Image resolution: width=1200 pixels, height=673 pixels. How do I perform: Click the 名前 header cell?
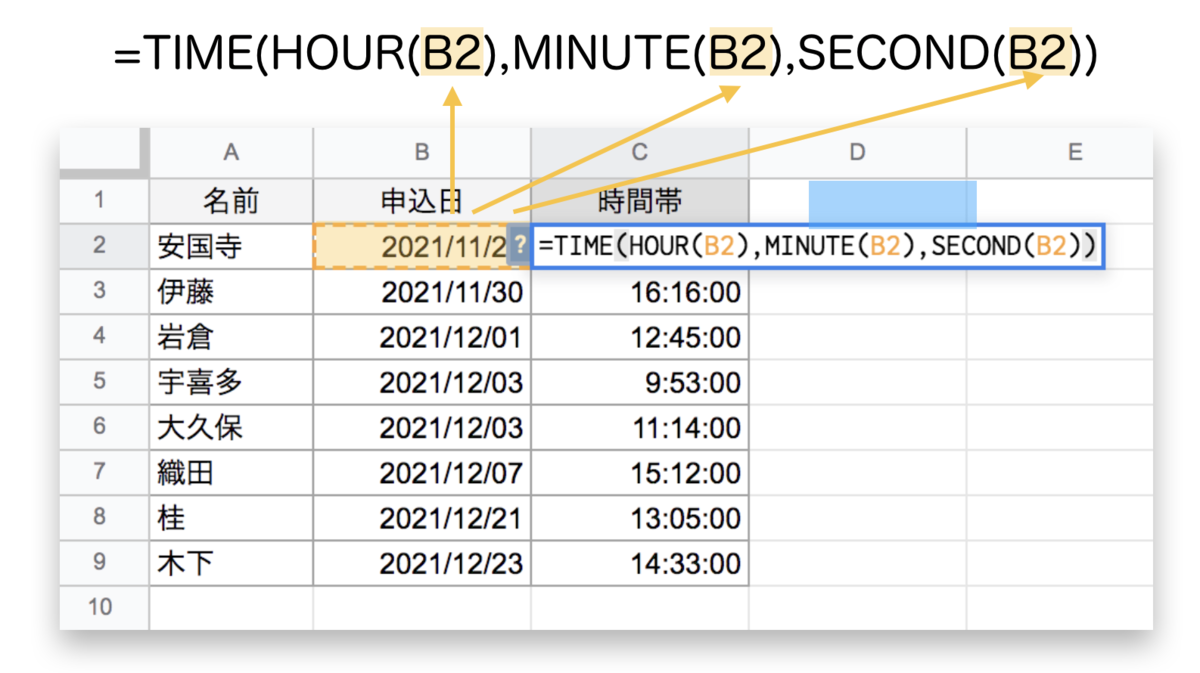(231, 201)
